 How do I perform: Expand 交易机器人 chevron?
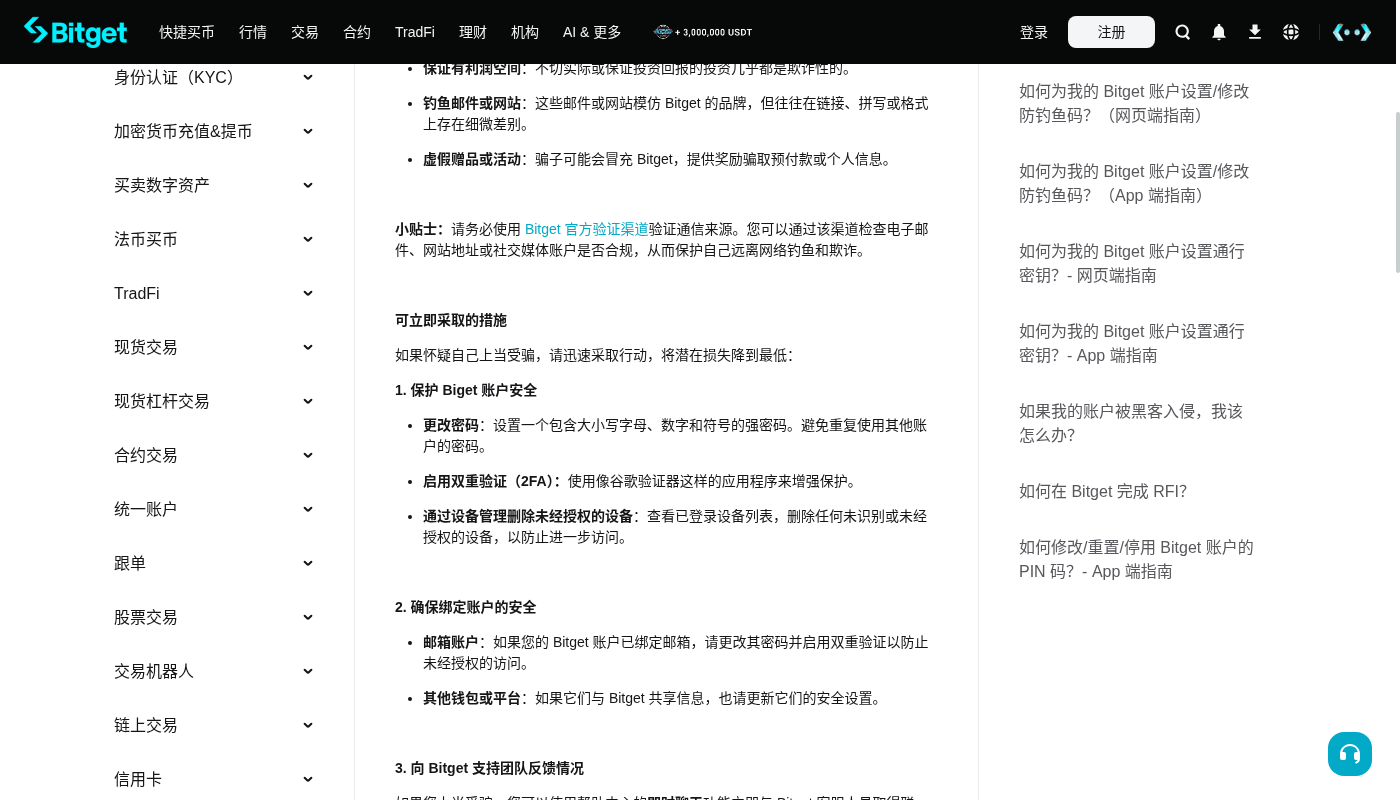[308, 671]
